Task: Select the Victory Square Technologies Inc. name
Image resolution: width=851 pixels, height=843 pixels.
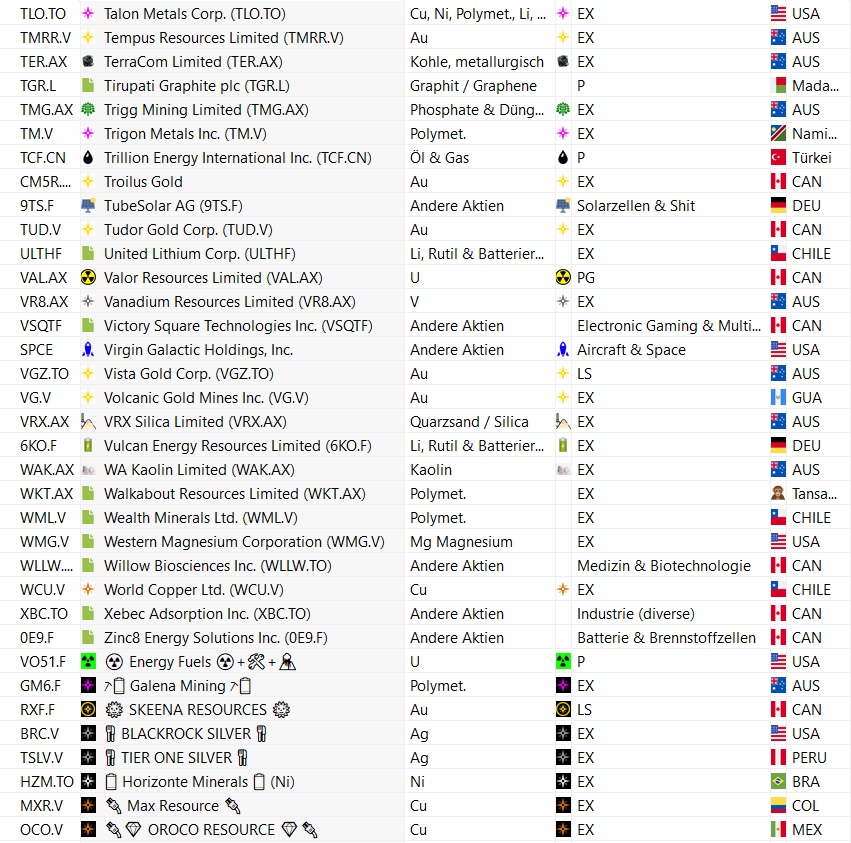Action: pos(238,325)
